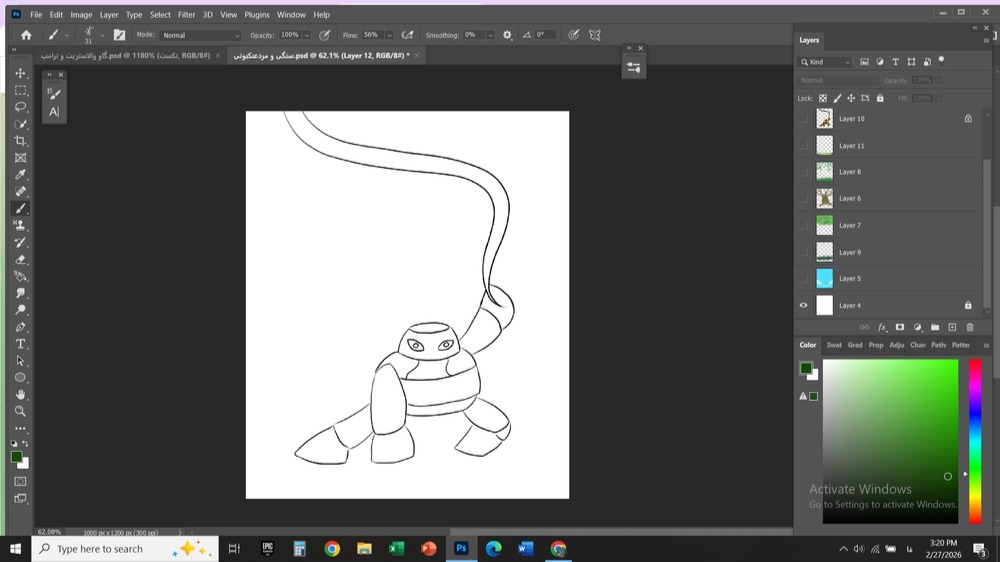Click the create new group folder icon
The image size is (1000, 562).
click(935, 327)
